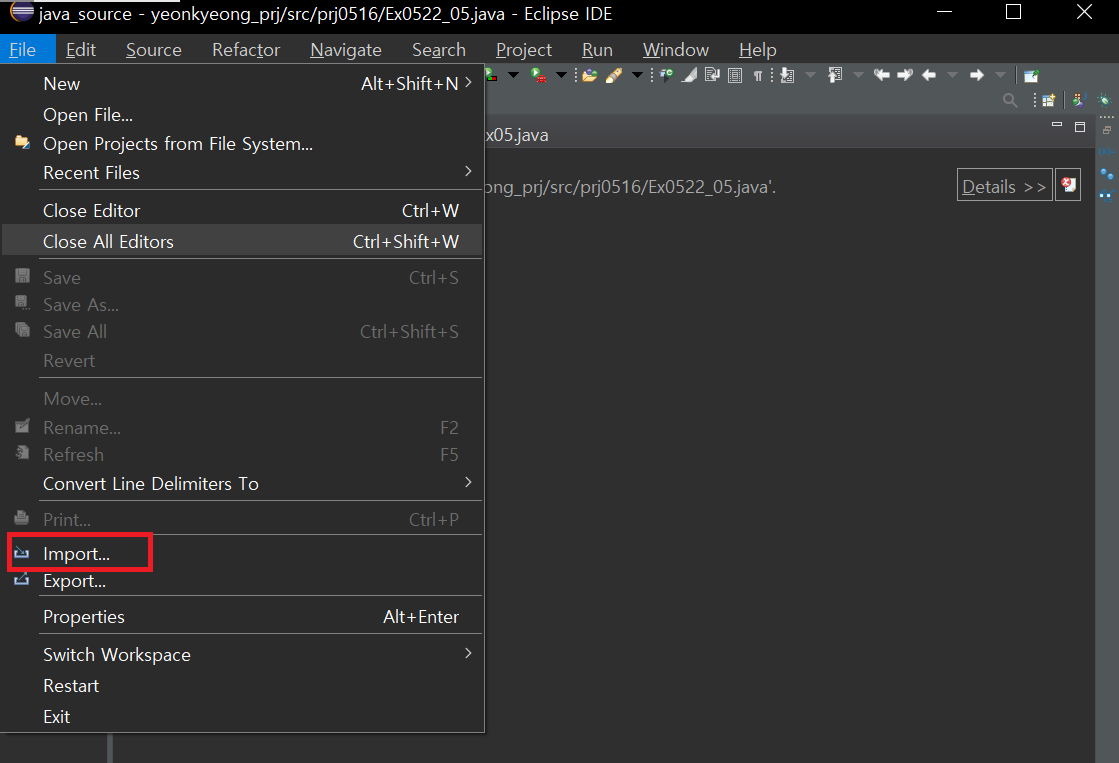This screenshot has height=763, width=1119.
Task: Open the Variables (x)= view icon
Action: tap(1107, 151)
